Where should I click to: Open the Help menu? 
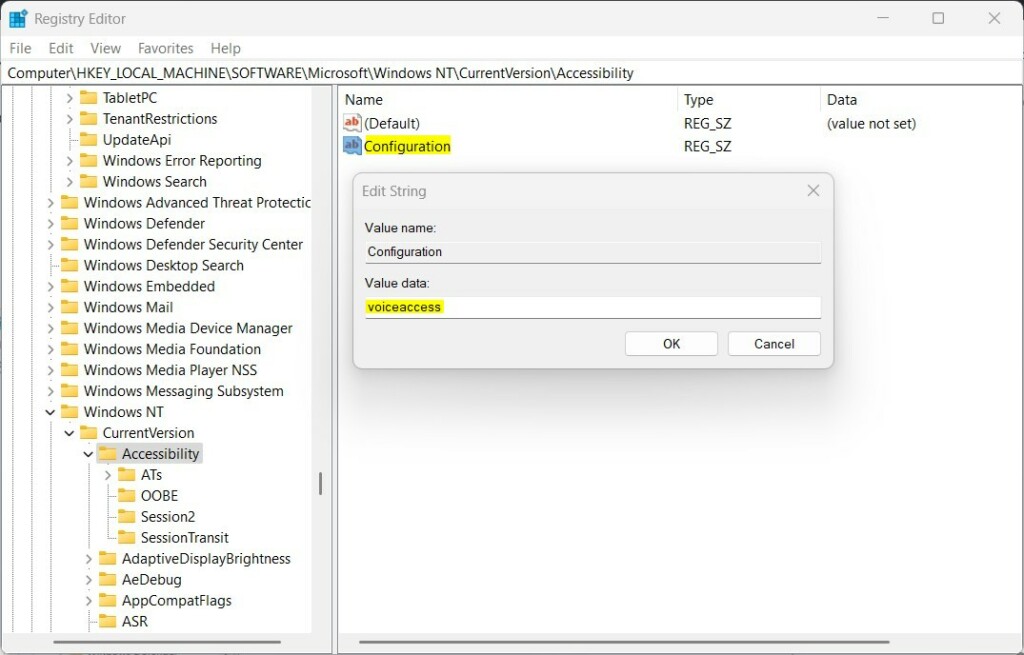(225, 48)
